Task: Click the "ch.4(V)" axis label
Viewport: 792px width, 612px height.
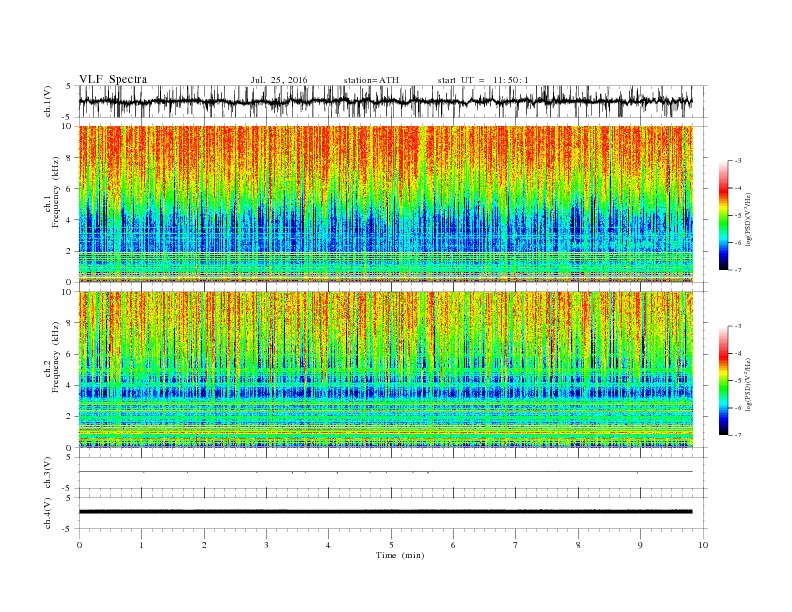Action: click(x=48, y=513)
